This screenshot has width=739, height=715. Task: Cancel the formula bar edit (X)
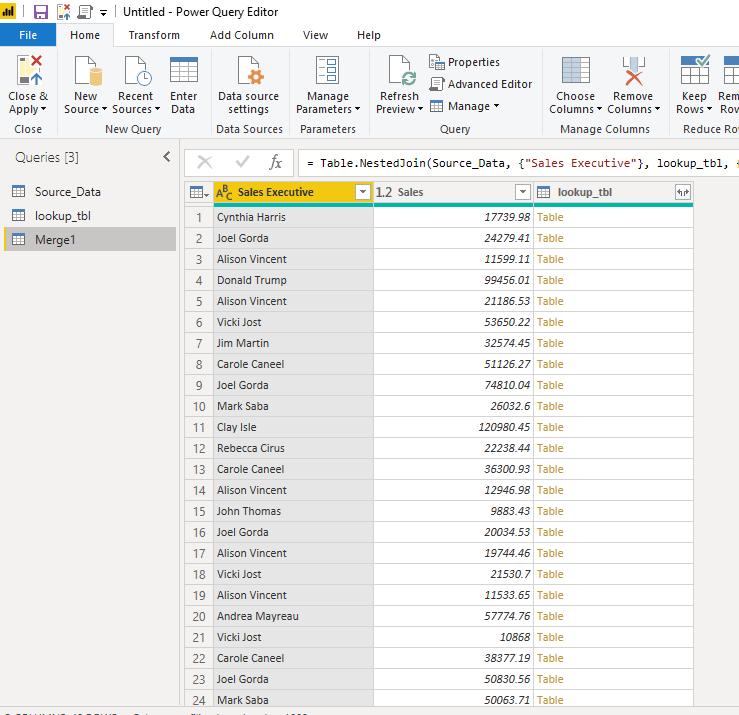tap(205, 163)
